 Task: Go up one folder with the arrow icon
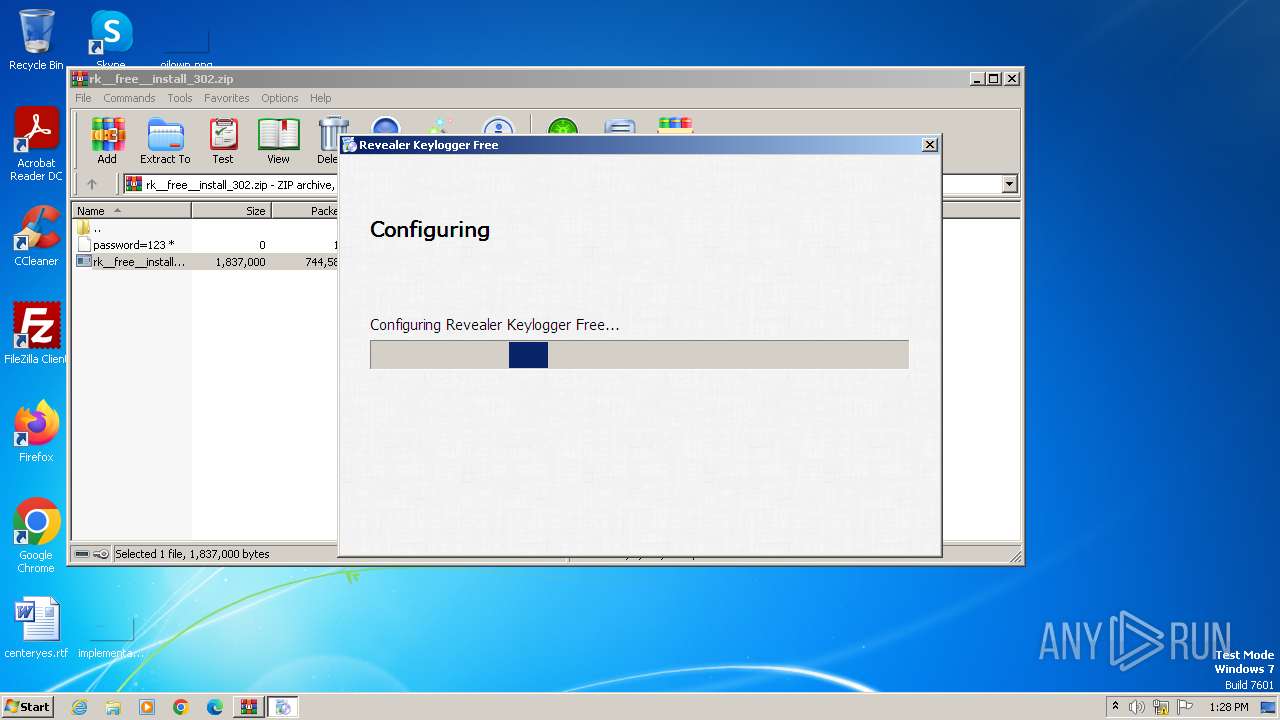[x=92, y=184]
